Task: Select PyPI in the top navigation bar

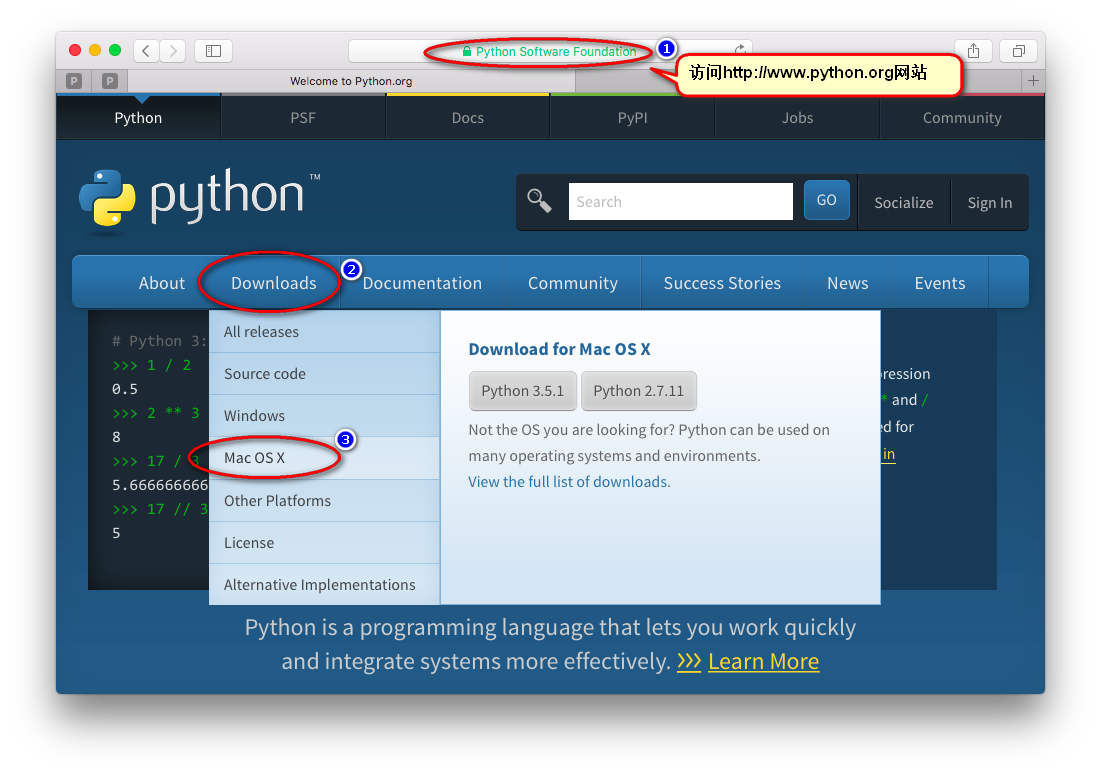Action: tap(632, 117)
